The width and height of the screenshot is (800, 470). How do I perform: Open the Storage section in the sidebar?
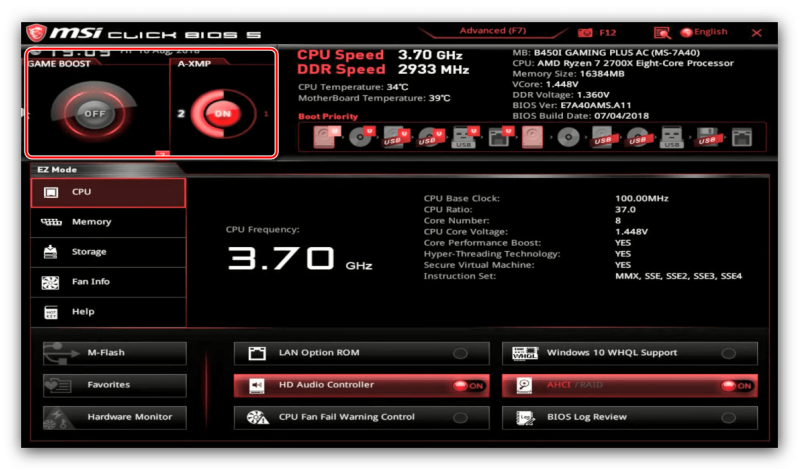[x=108, y=252]
